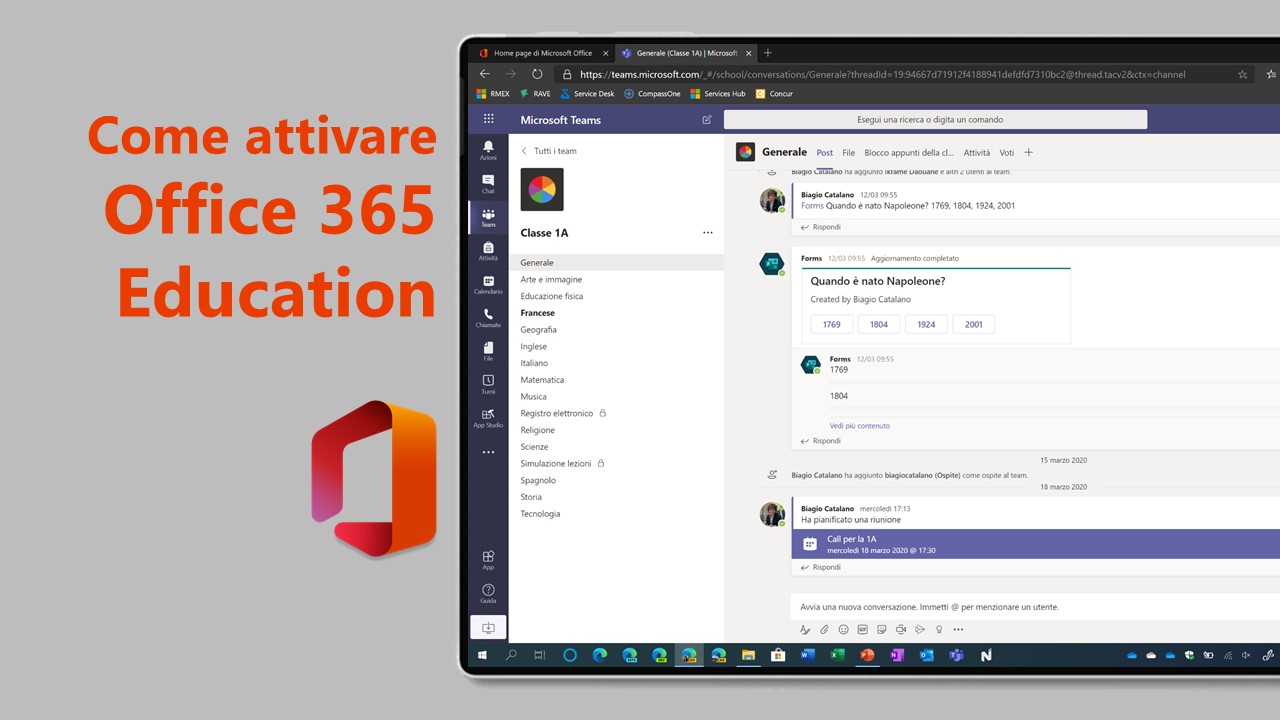Viewport: 1280px width, 720px height.
Task: Click download desktop app icon
Action: [x=488, y=628]
